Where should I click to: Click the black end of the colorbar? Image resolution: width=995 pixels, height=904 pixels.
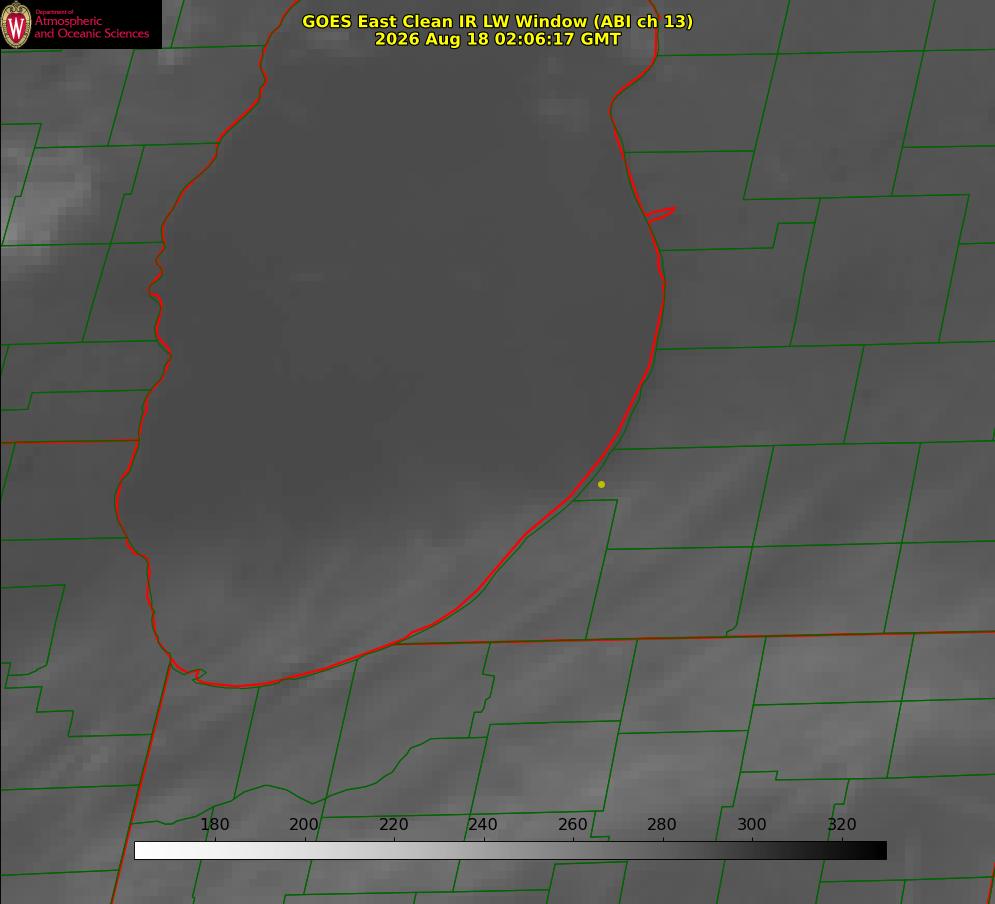[x=878, y=850]
